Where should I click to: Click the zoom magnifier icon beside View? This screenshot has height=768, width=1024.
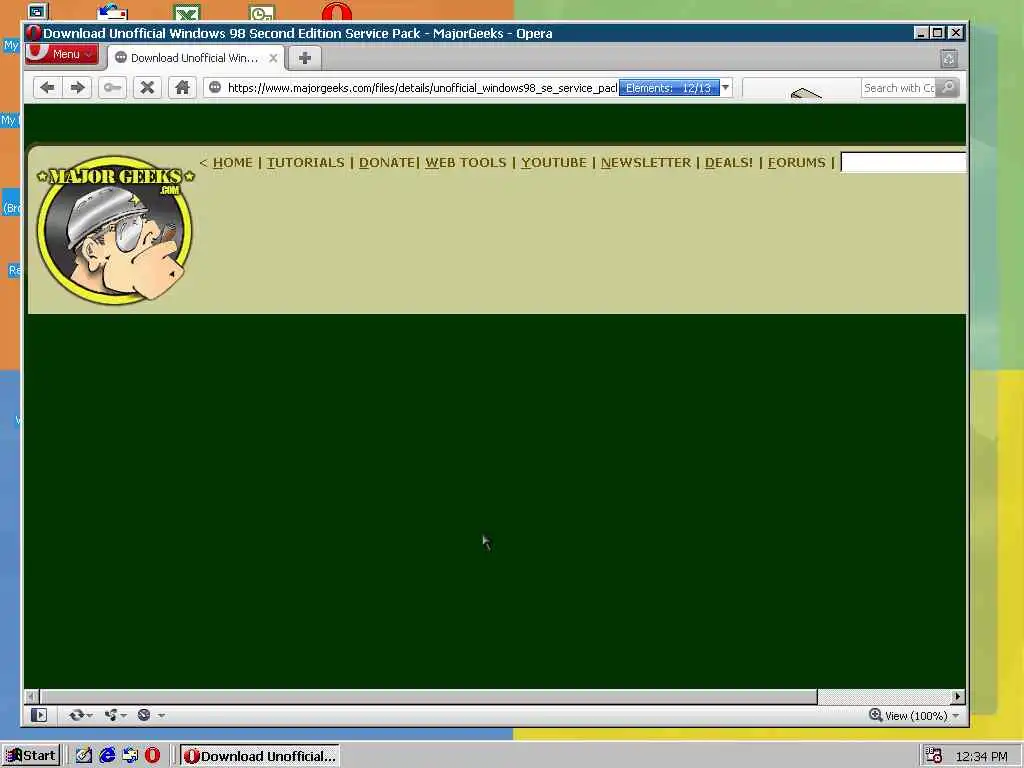pyautogui.click(x=875, y=715)
